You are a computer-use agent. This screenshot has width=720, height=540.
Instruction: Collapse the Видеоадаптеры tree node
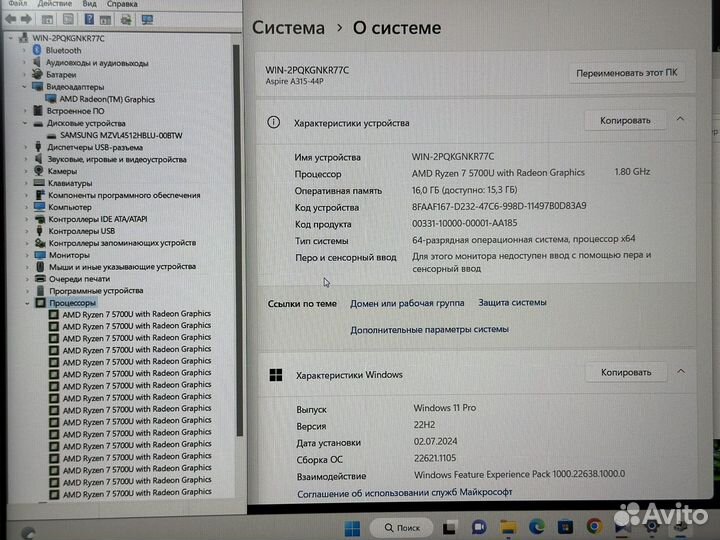click(x=24, y=86)
